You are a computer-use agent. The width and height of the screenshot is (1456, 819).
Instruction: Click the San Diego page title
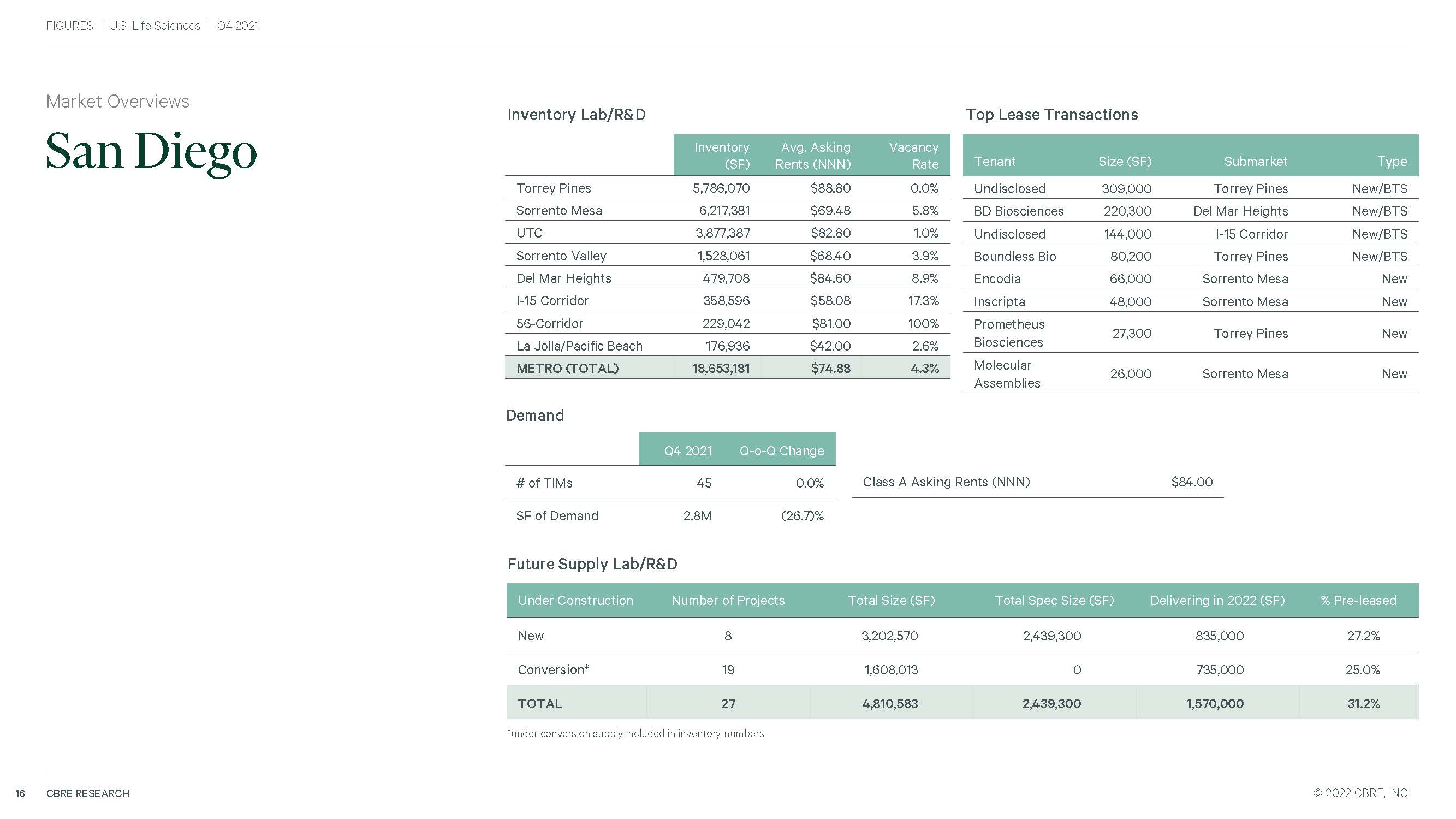click(151, 152)
